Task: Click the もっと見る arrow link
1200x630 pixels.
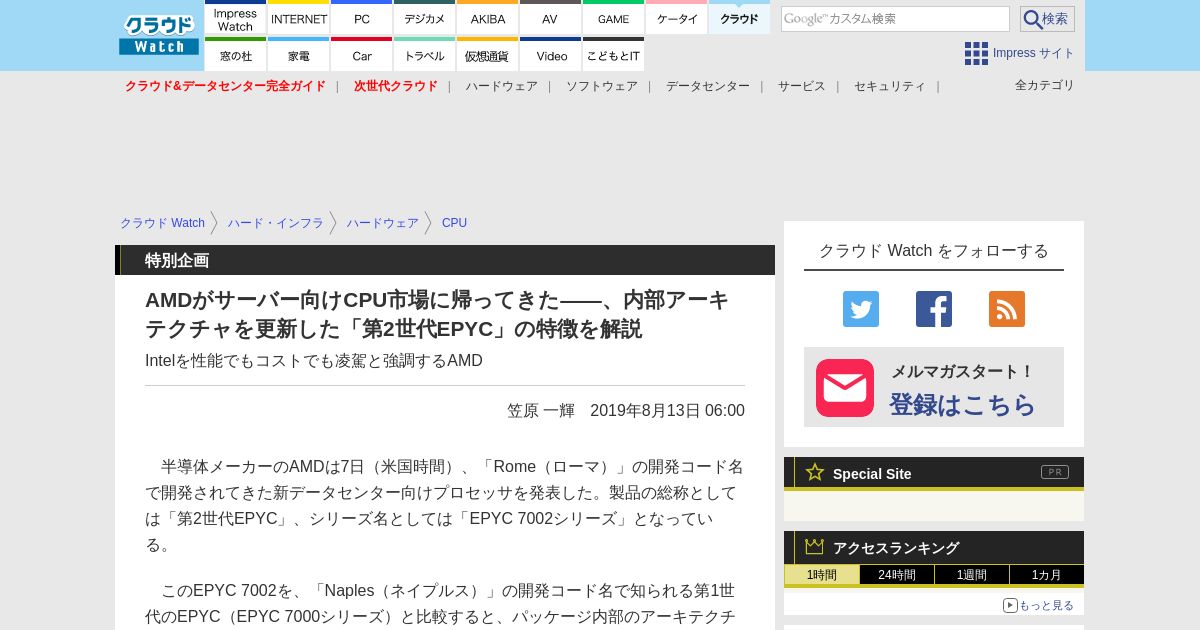Action: [1038, 605]
